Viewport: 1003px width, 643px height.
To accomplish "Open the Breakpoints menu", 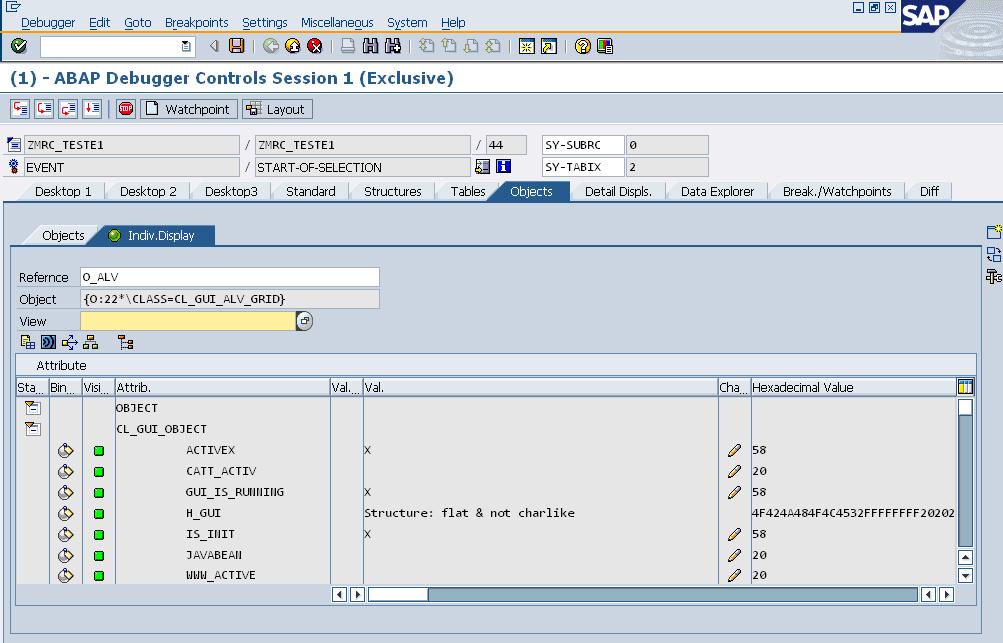I will point(196,22).
